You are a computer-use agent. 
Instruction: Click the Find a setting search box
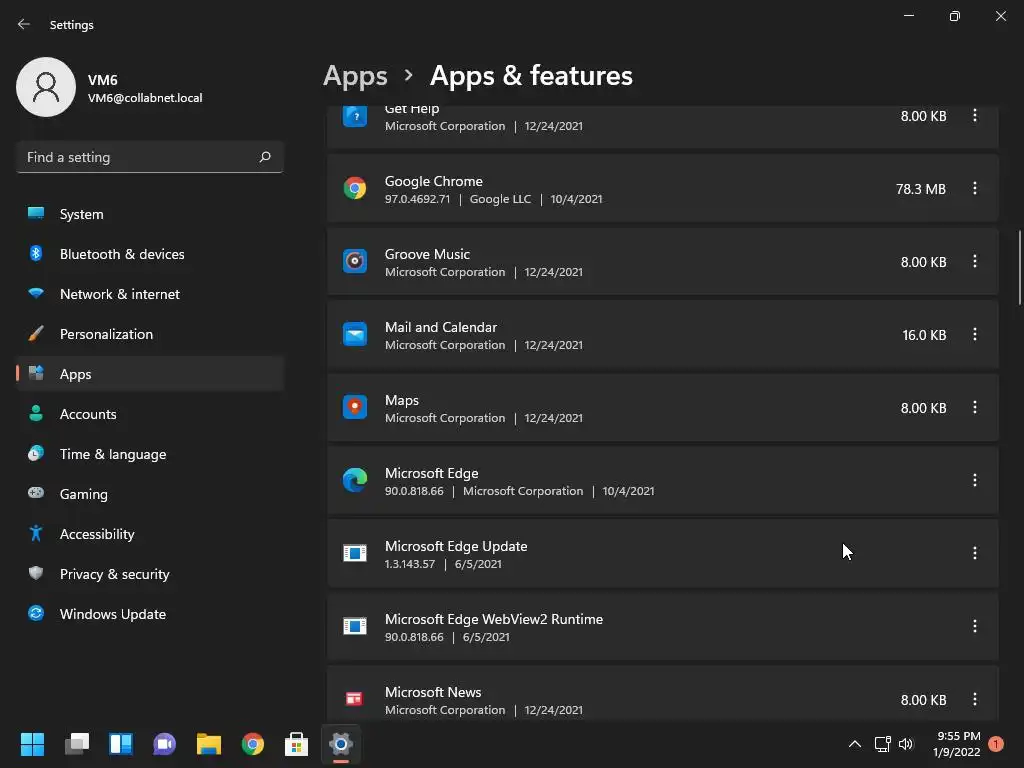(x=138, y=157)
